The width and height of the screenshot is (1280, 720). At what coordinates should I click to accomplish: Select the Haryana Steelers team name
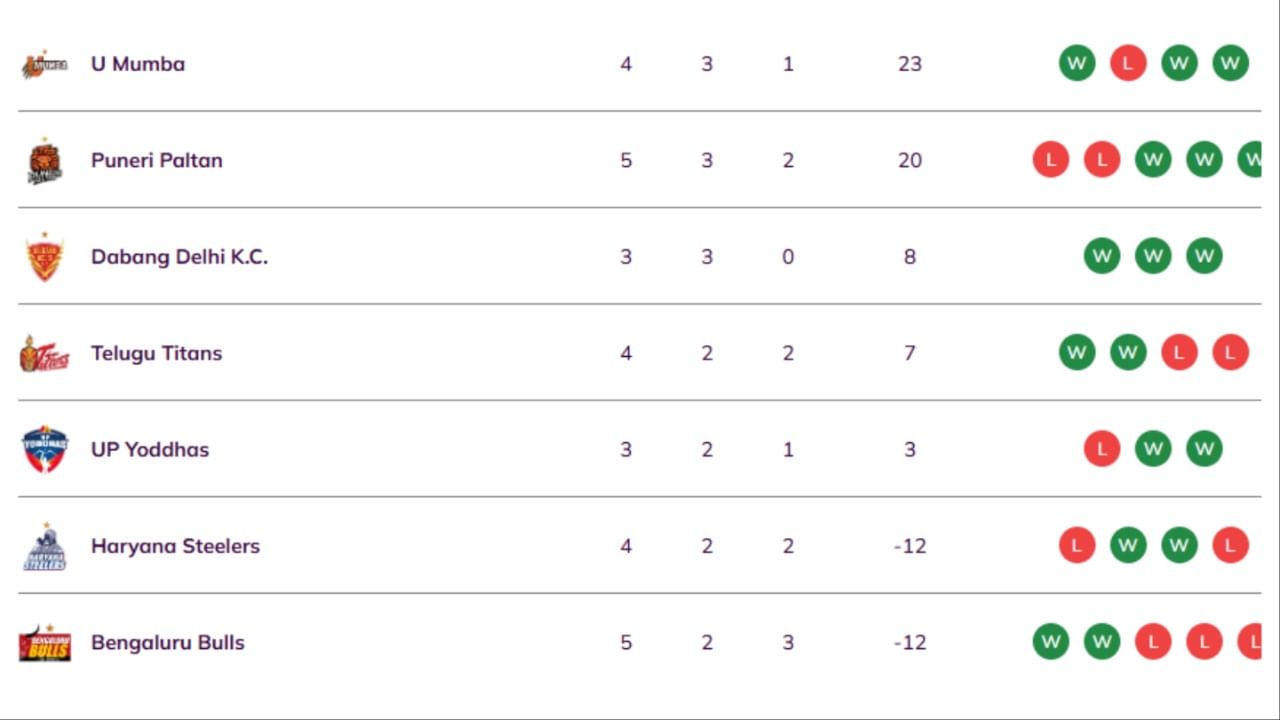point(176,546)
